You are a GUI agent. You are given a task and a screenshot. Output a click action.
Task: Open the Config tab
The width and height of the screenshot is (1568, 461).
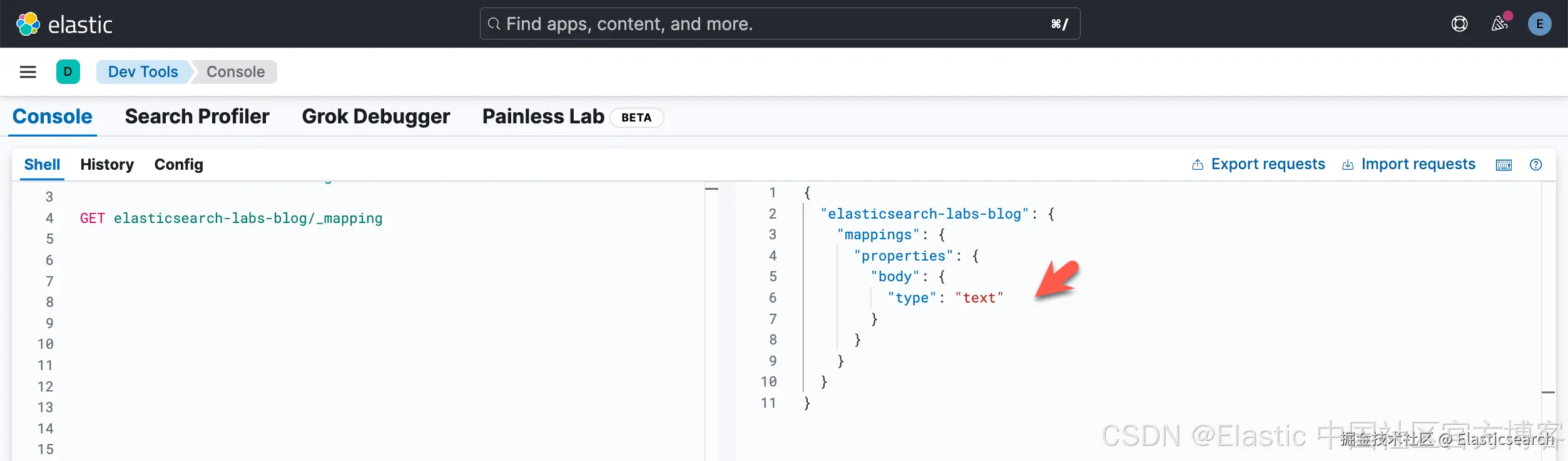179,165
